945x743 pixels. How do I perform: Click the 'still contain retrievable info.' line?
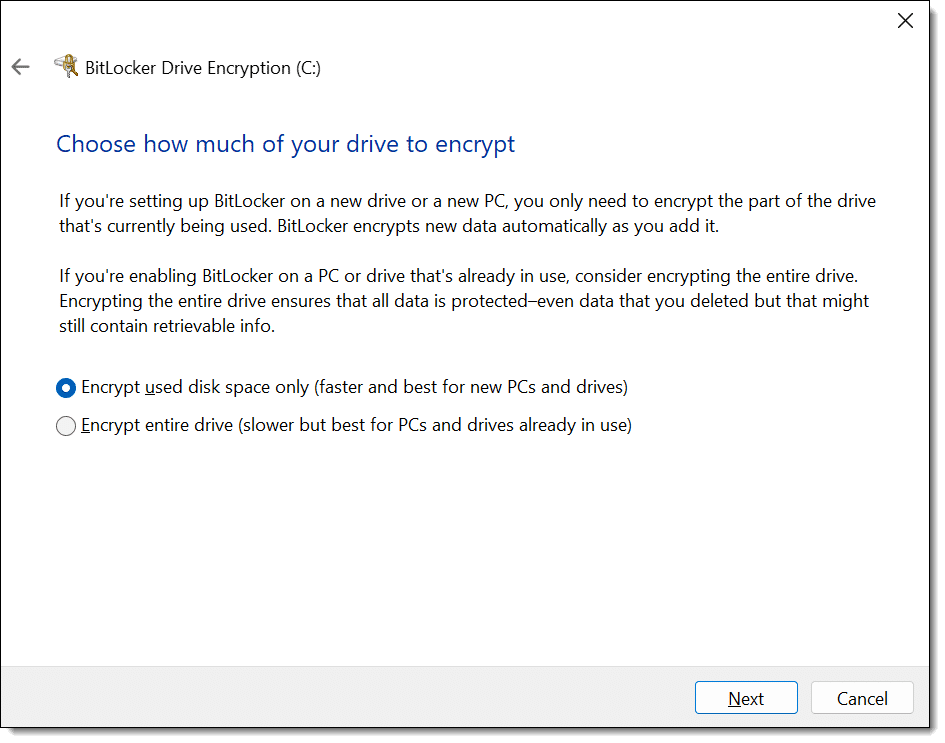coord(165,326)
